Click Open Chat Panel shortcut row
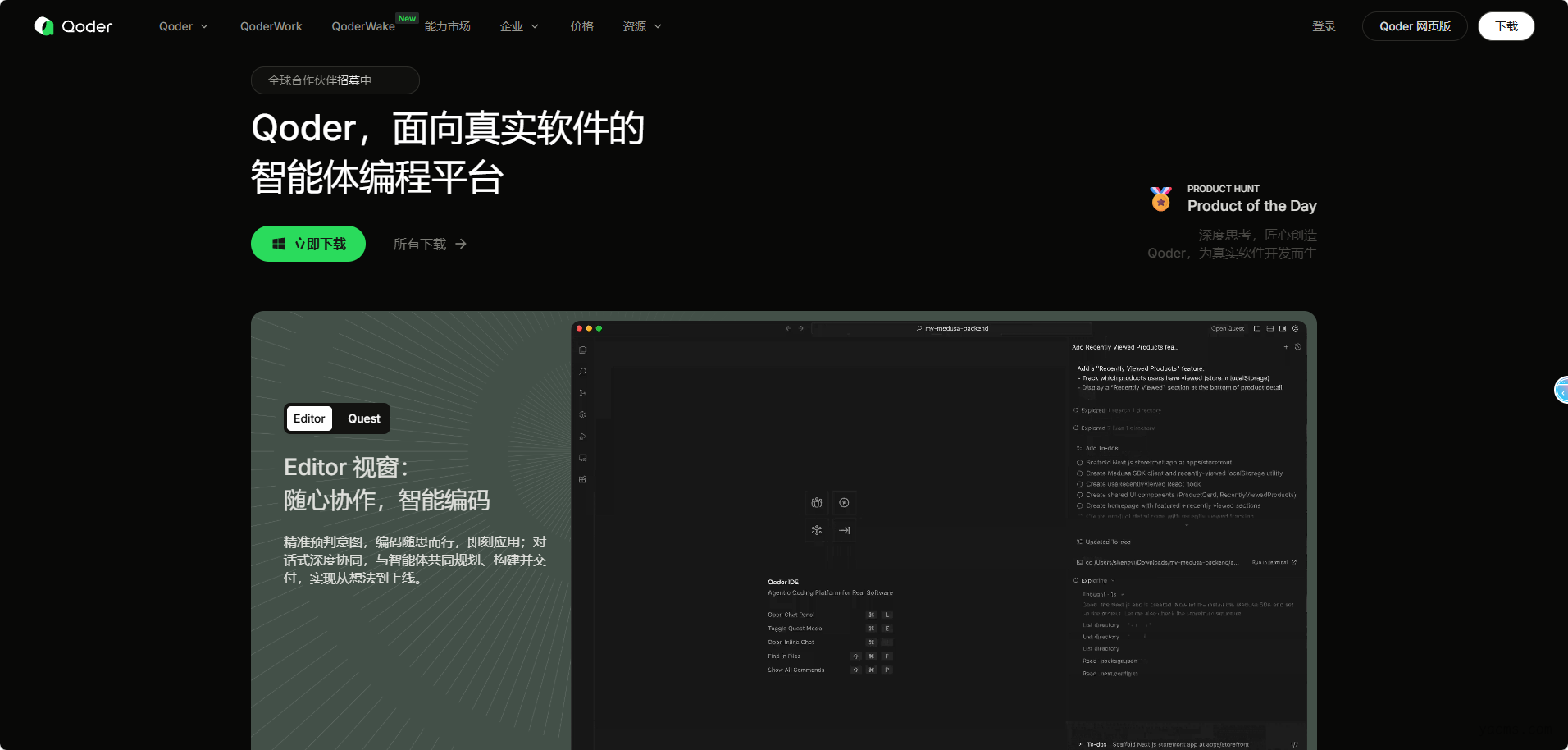Viewport: 1568px width, 750px height. 830,615
